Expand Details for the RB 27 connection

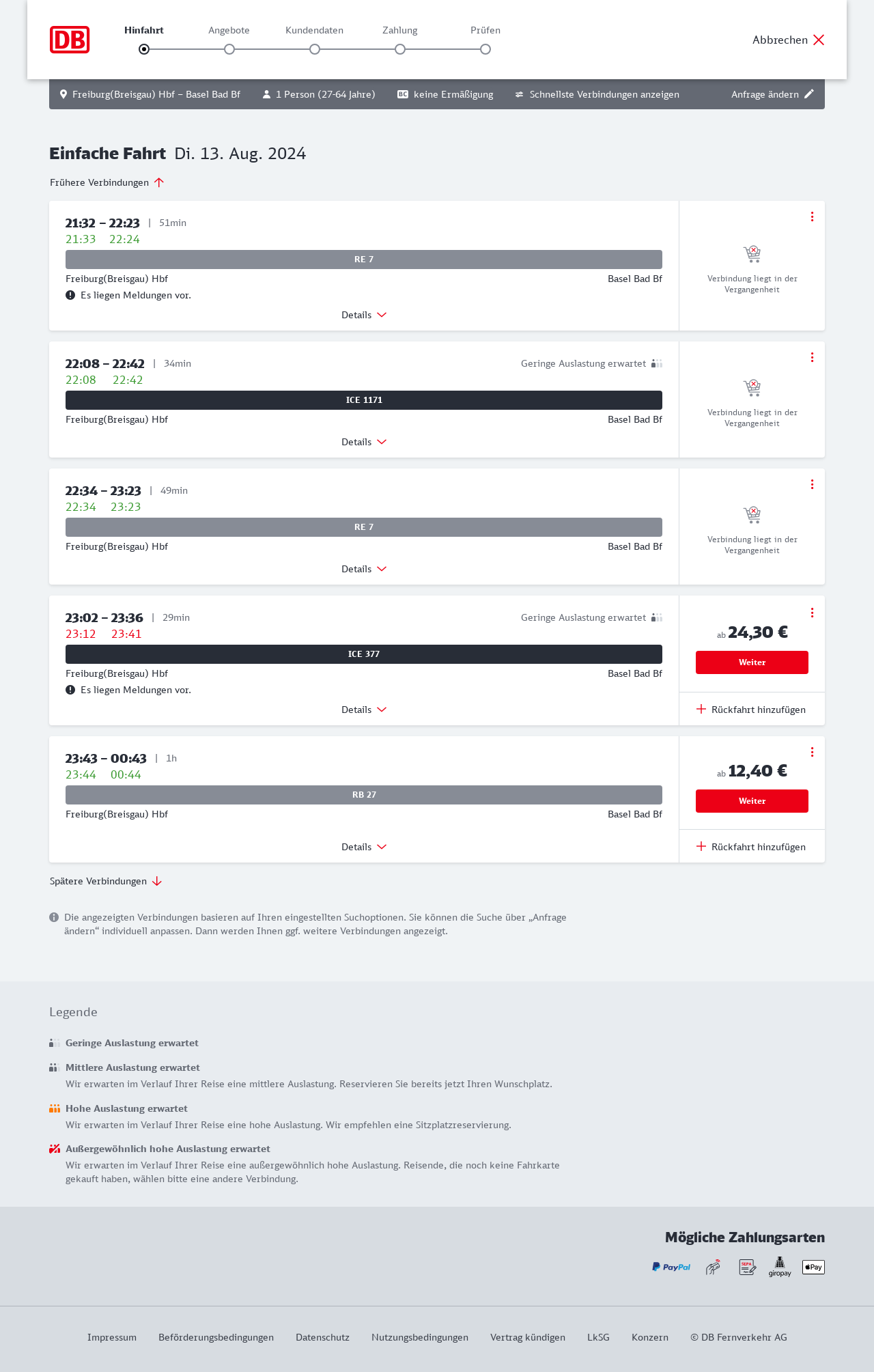364,847
